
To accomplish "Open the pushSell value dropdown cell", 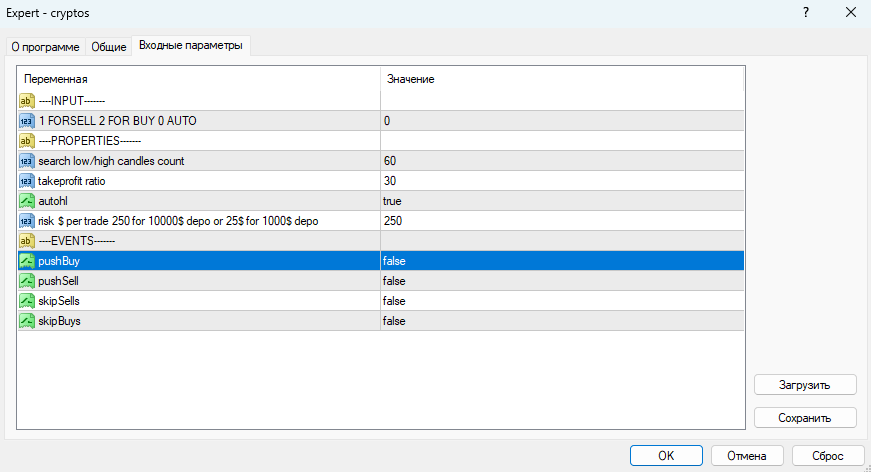I will pos(561,281).
